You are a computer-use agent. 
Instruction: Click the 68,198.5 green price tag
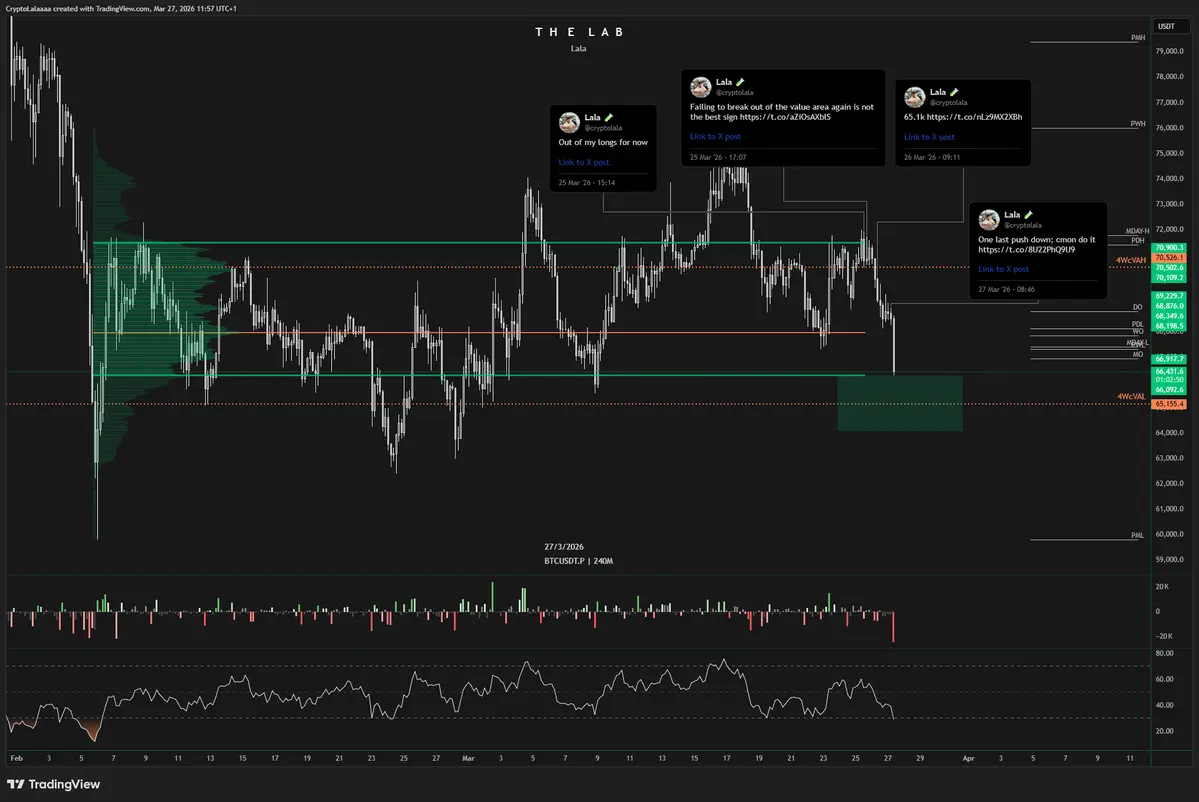pos(1169,326)
